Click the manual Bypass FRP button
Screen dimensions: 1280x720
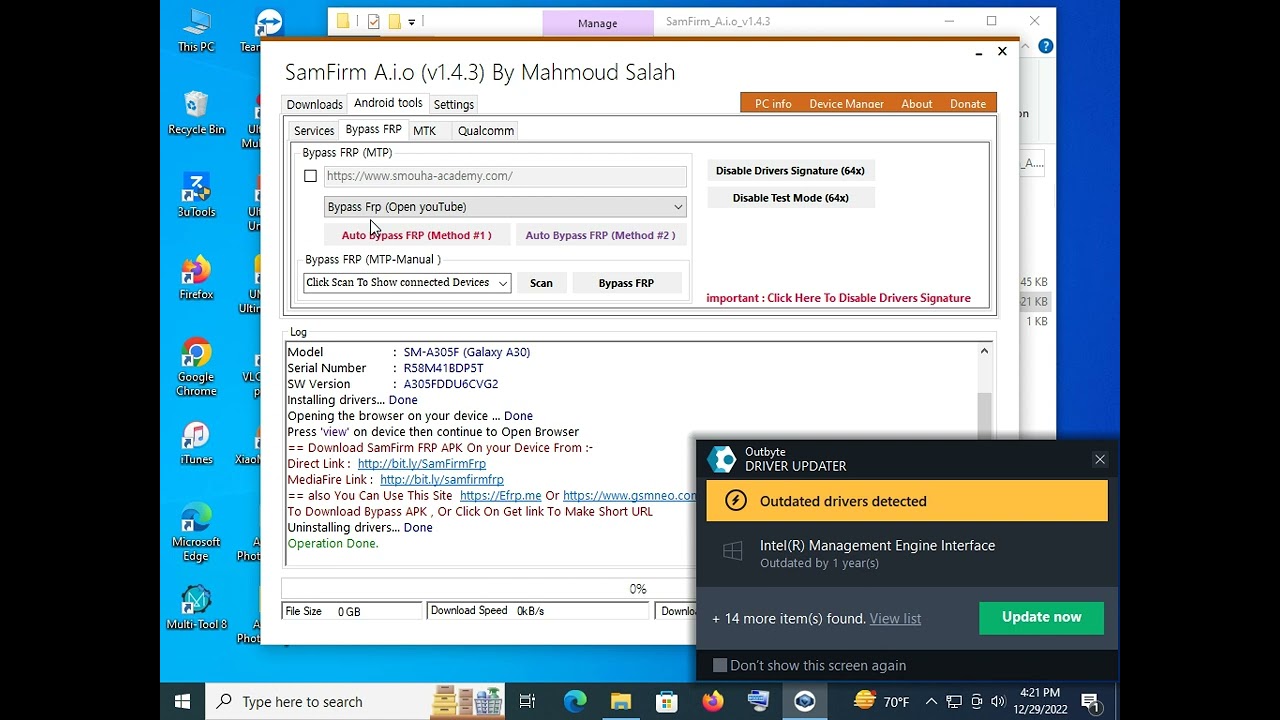tap(626, 283)
